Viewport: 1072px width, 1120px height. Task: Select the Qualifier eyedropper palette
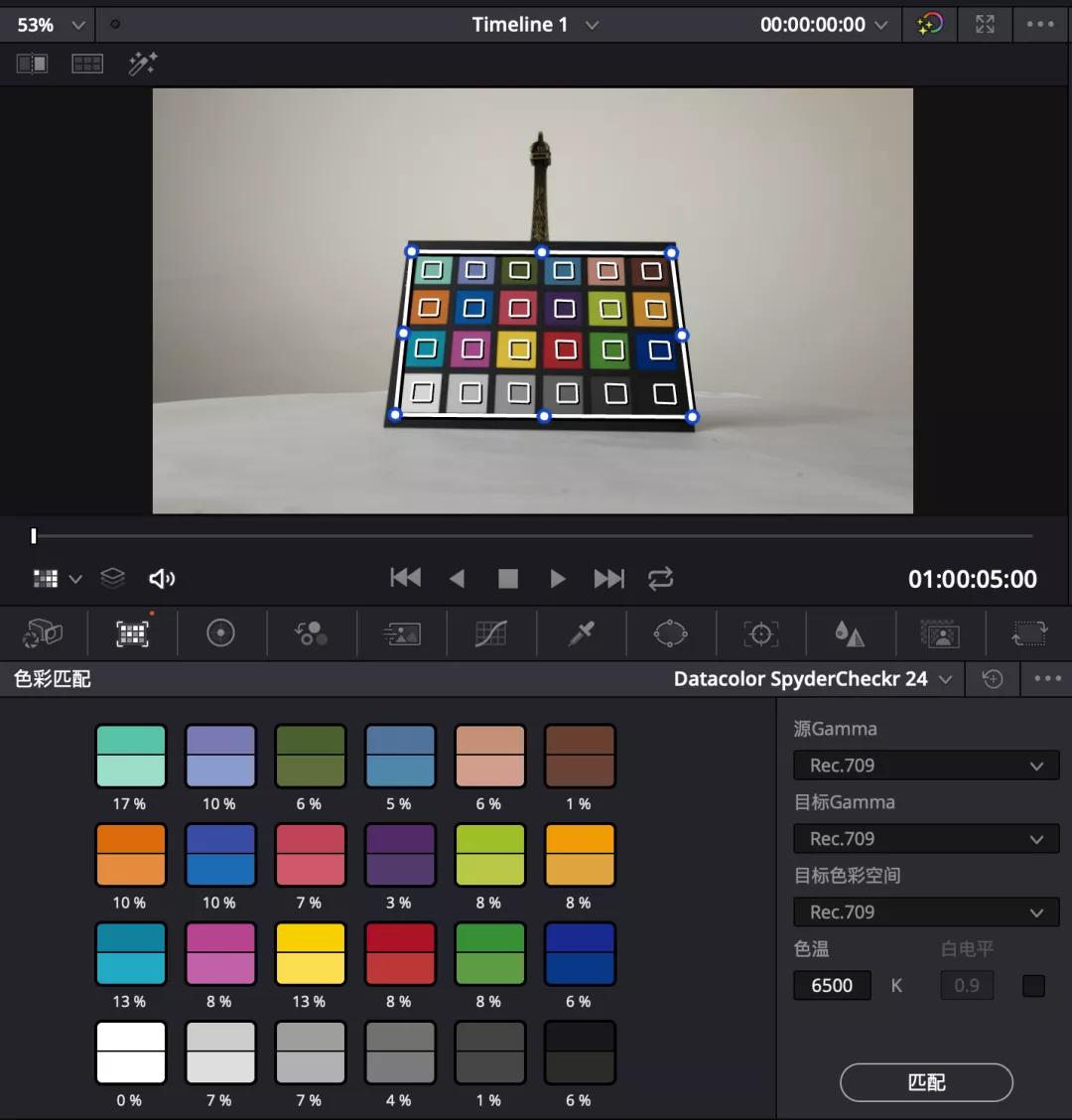pyautogui.click(x=581, y=633)
